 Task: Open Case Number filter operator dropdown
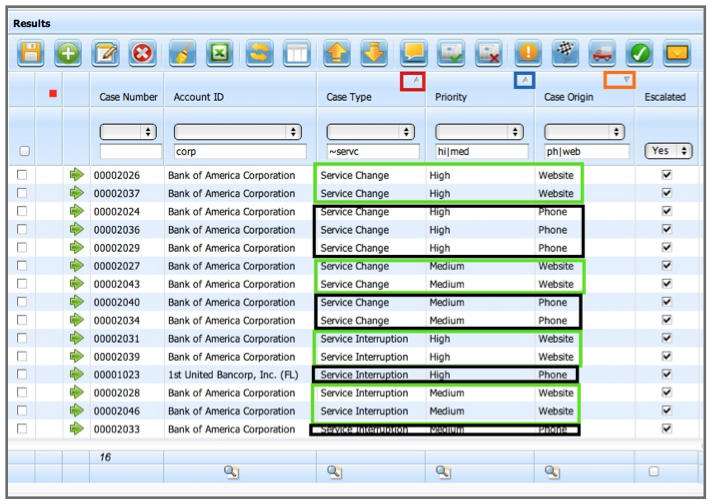128,132
